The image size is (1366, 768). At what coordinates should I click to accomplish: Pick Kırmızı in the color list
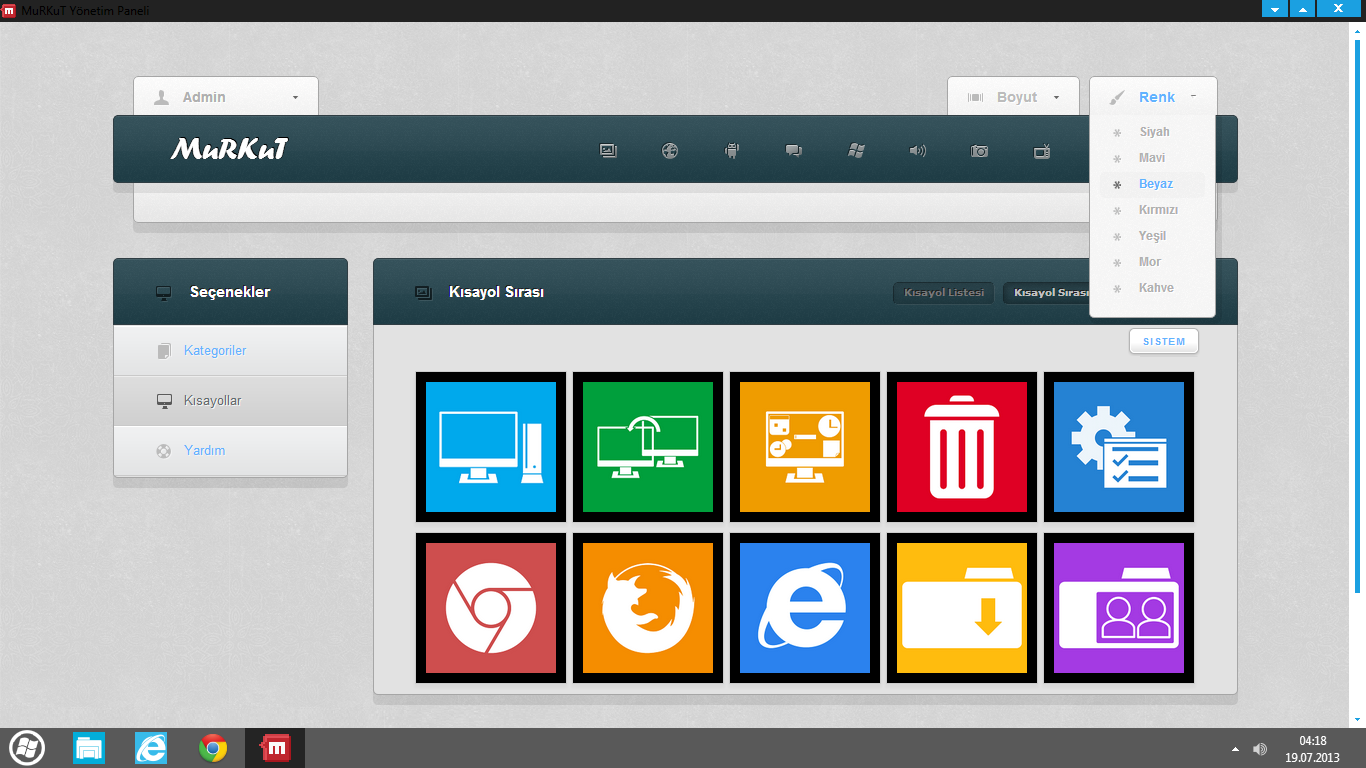tap(1153, 210)
